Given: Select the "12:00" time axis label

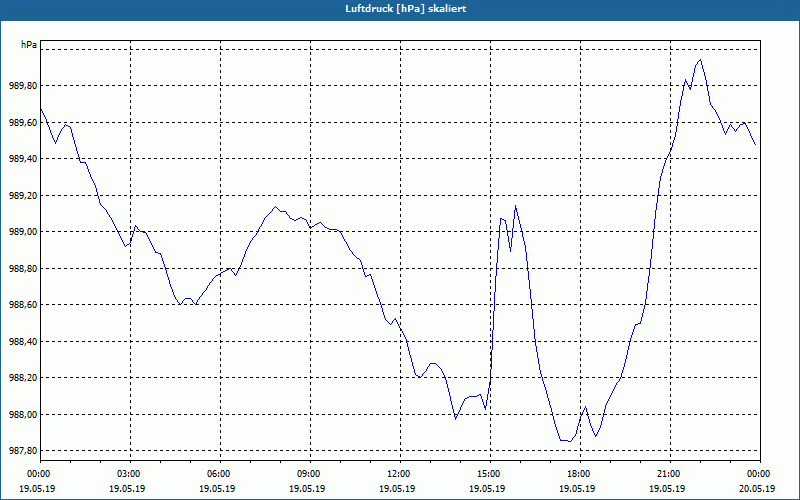Looking at the screenshot, I should pyautogui.click(x=397, y=474).
